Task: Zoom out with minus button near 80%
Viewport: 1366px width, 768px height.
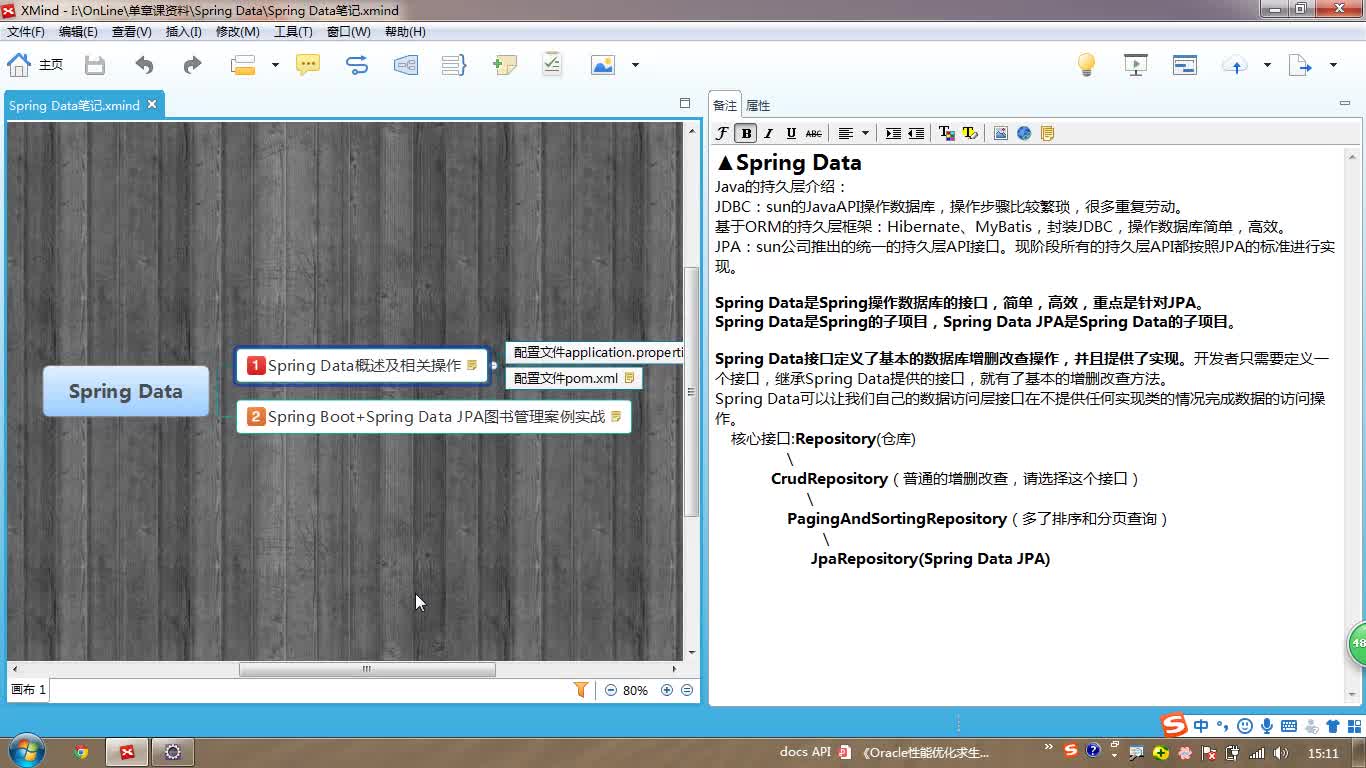Action: [x=611, y=690]
